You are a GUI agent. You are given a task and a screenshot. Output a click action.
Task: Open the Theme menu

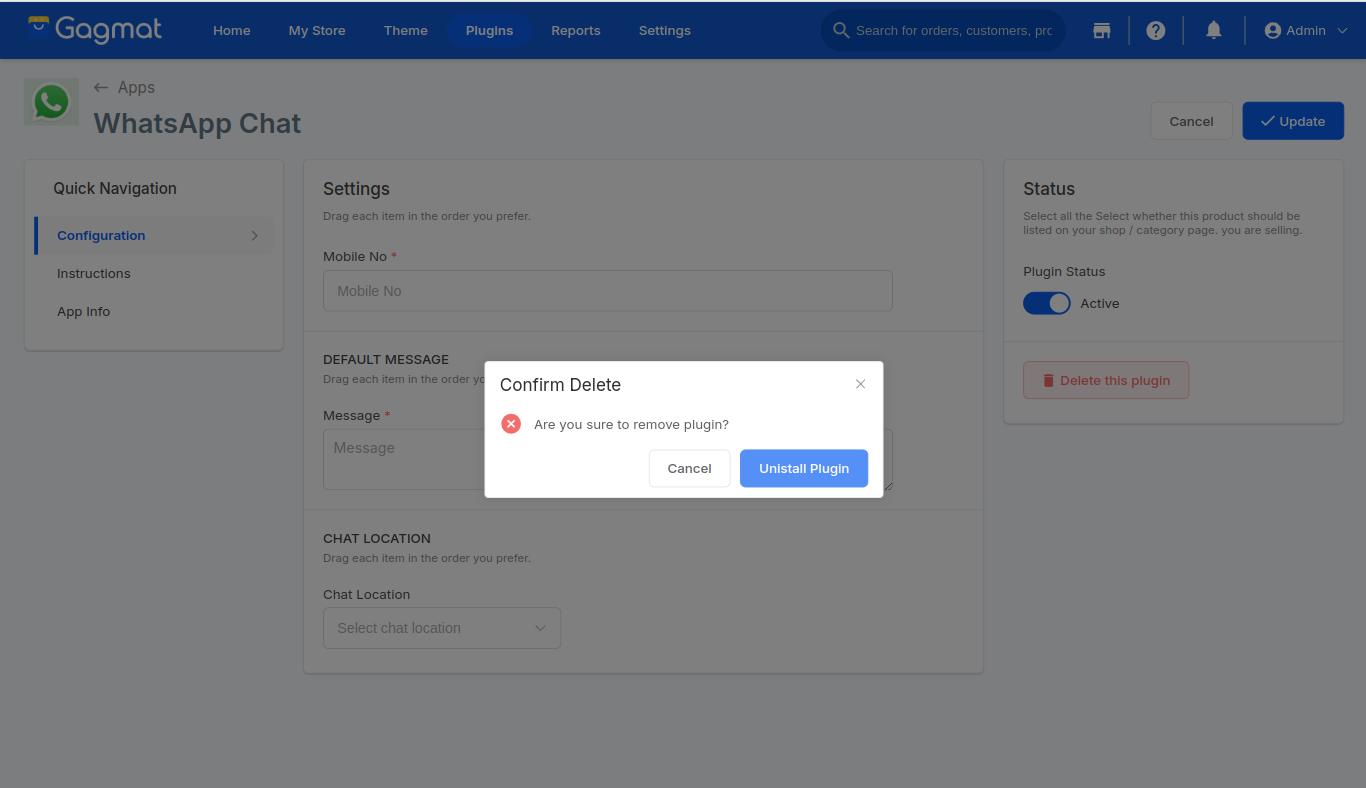point(406,31)
